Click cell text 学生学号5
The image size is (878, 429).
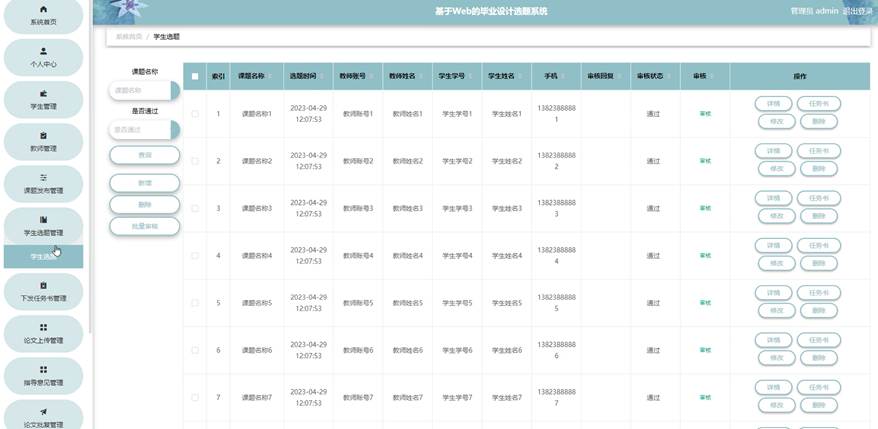coord(457,303)
